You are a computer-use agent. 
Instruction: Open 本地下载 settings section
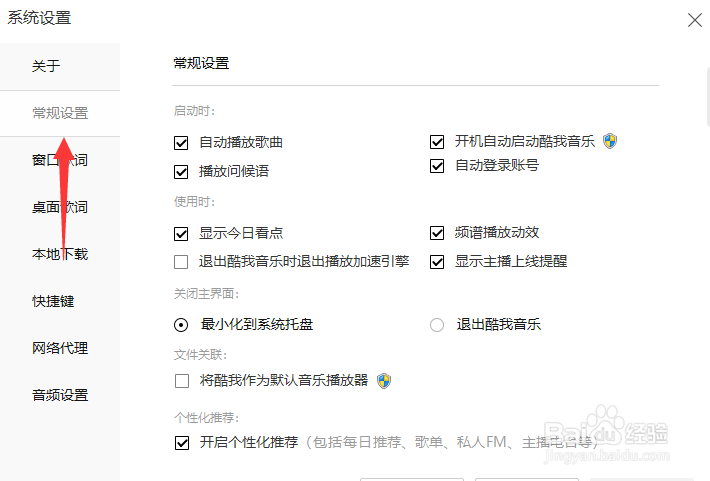60,254
